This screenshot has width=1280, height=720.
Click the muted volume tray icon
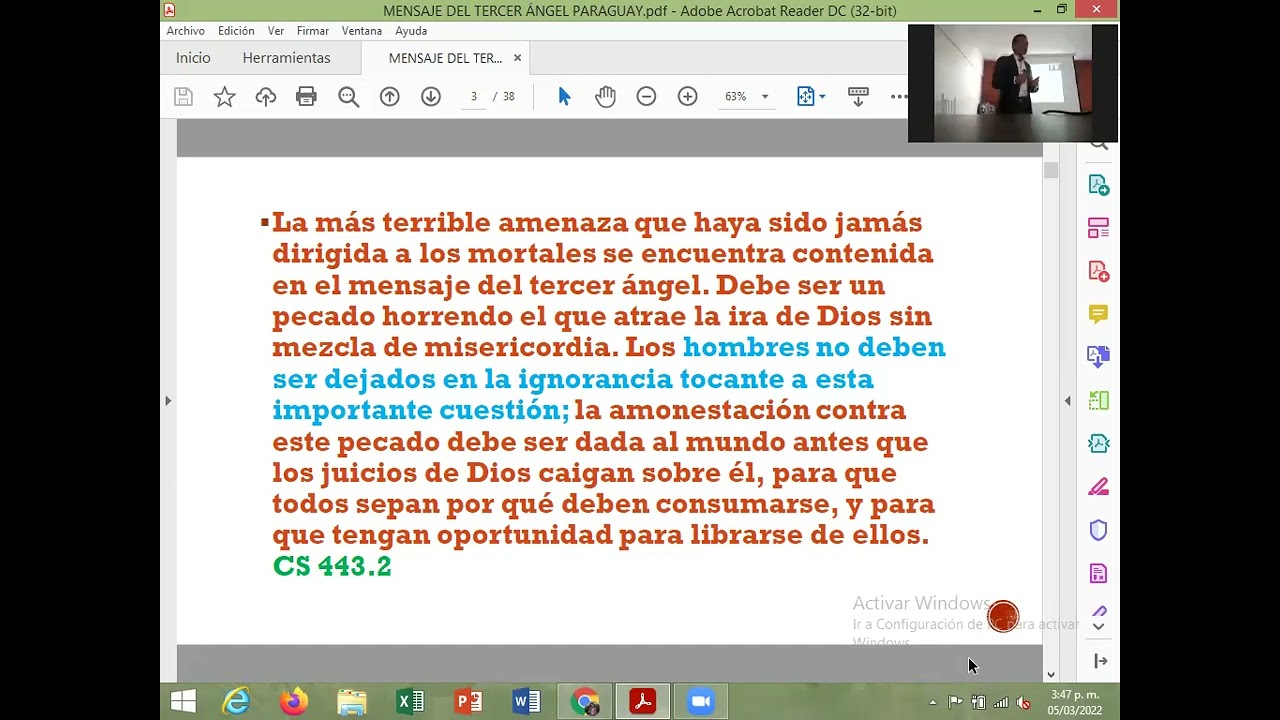point(1023,702)
